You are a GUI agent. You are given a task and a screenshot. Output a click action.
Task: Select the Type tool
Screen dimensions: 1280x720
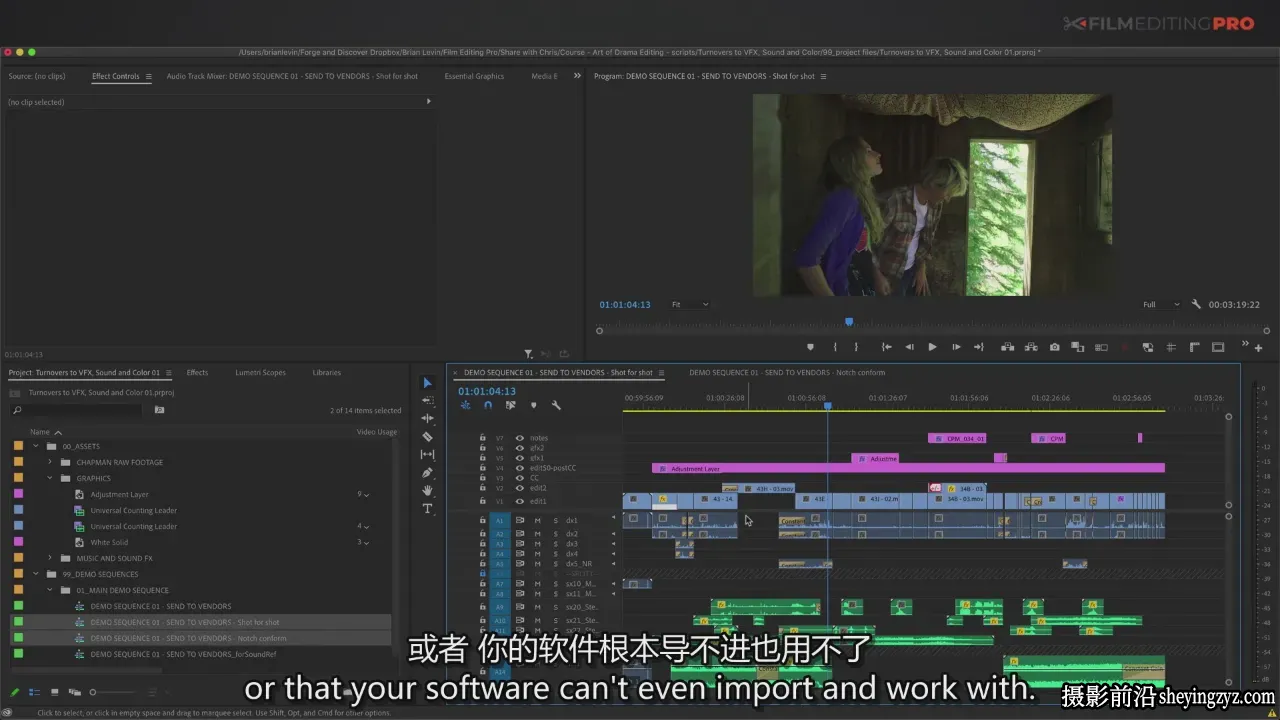[427, 509]
